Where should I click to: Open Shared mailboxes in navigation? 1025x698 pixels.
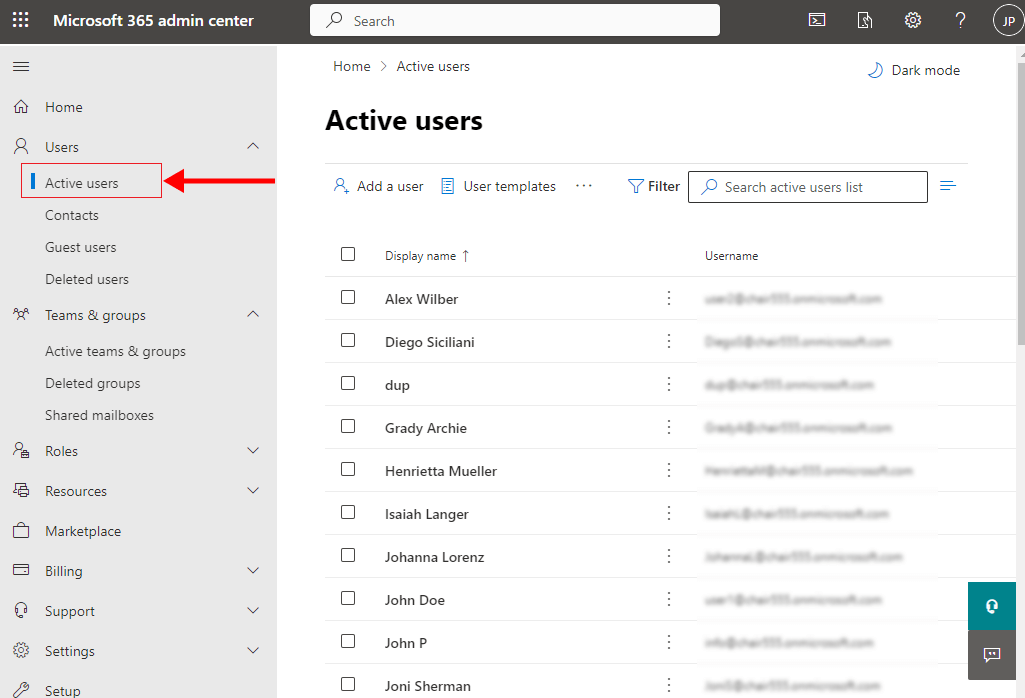tap(99, 415)
